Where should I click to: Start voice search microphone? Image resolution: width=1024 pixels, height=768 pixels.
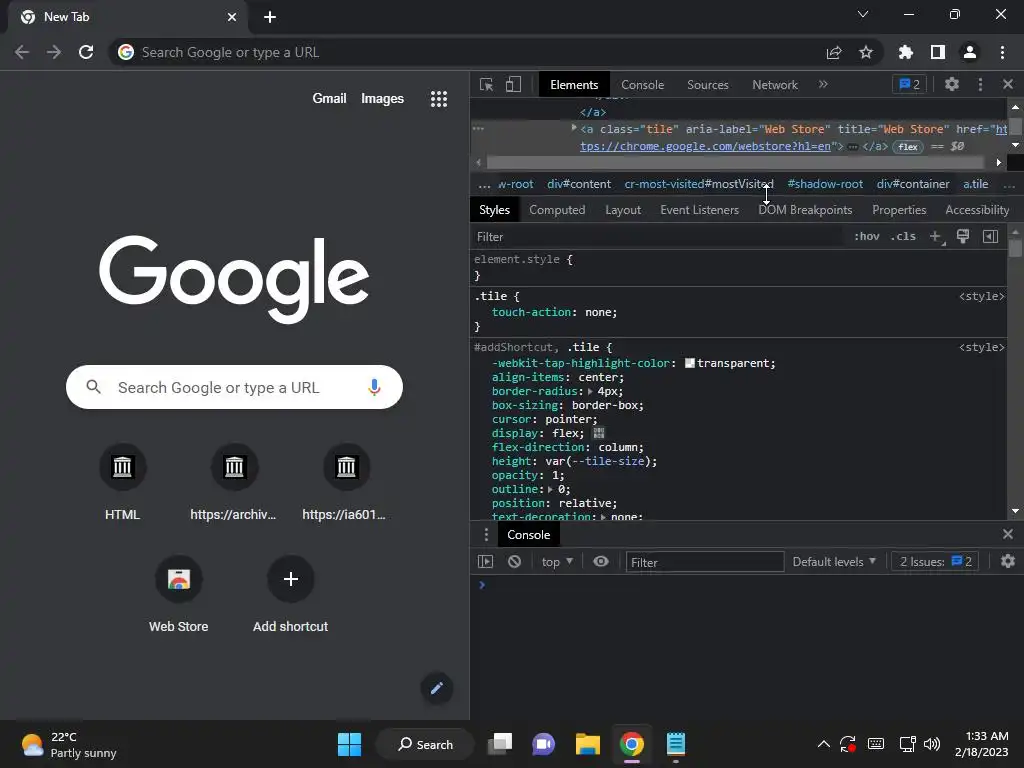374,387
